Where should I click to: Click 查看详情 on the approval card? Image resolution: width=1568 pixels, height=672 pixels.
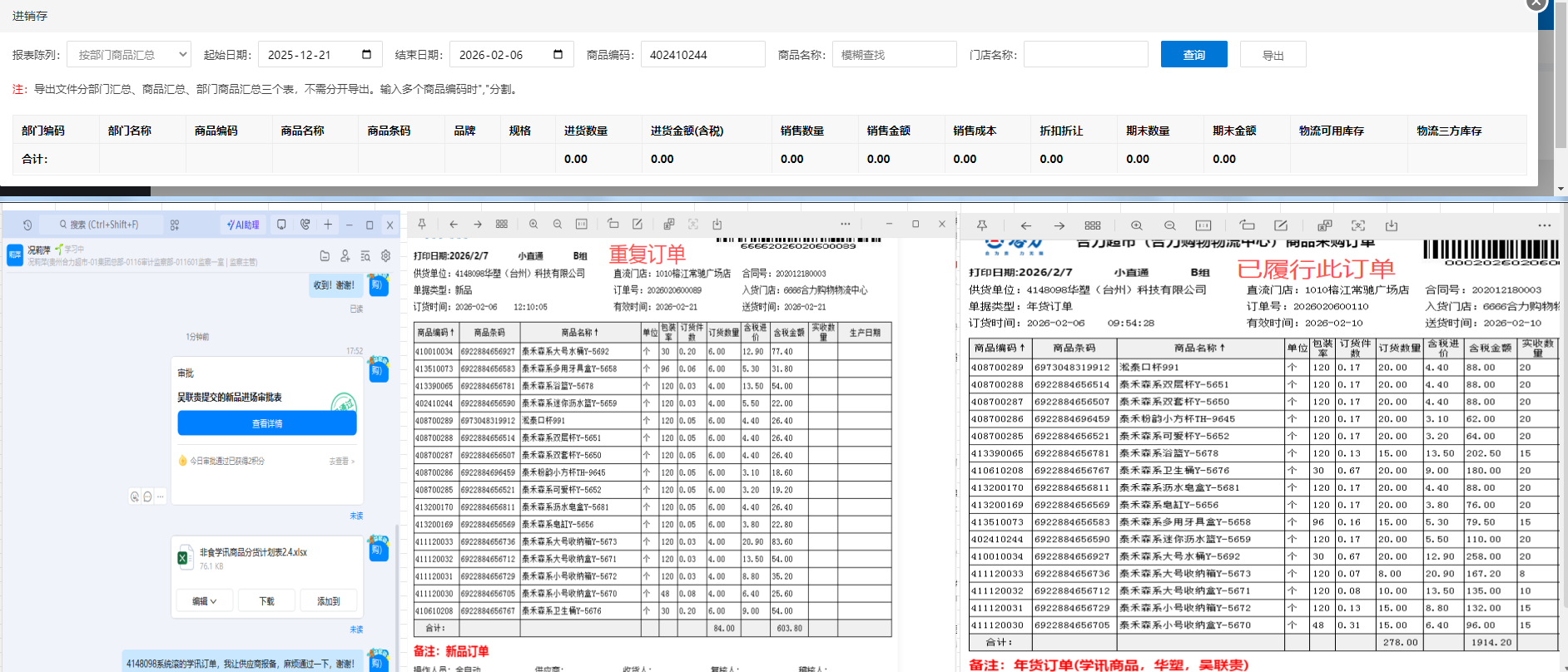pos(267,423)
